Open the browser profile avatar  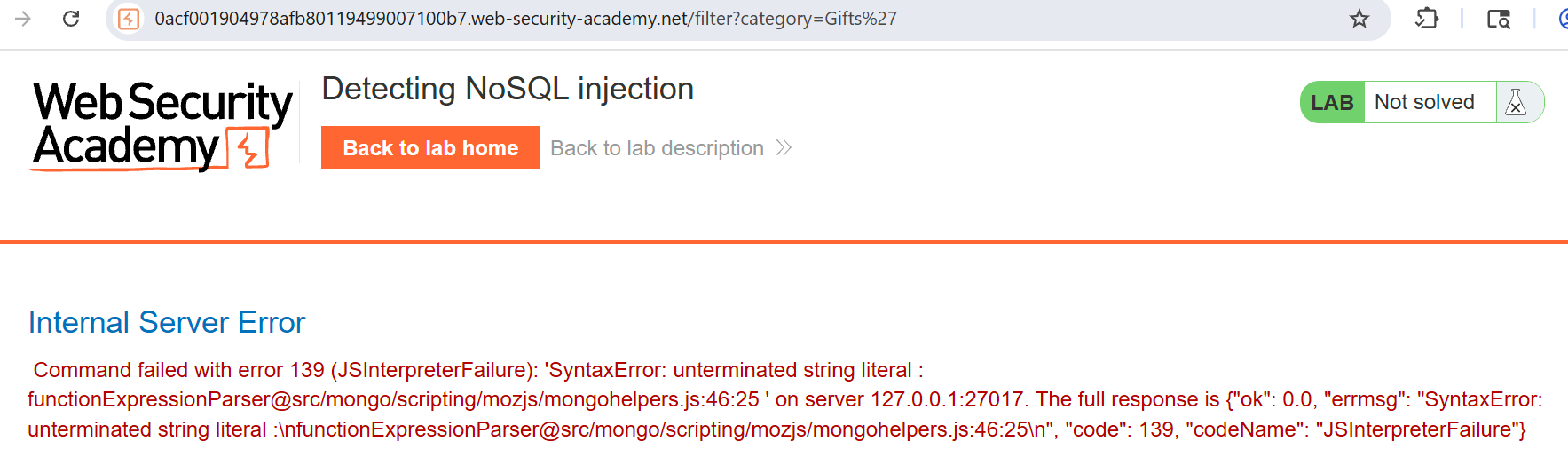(x=1563, y=19)
